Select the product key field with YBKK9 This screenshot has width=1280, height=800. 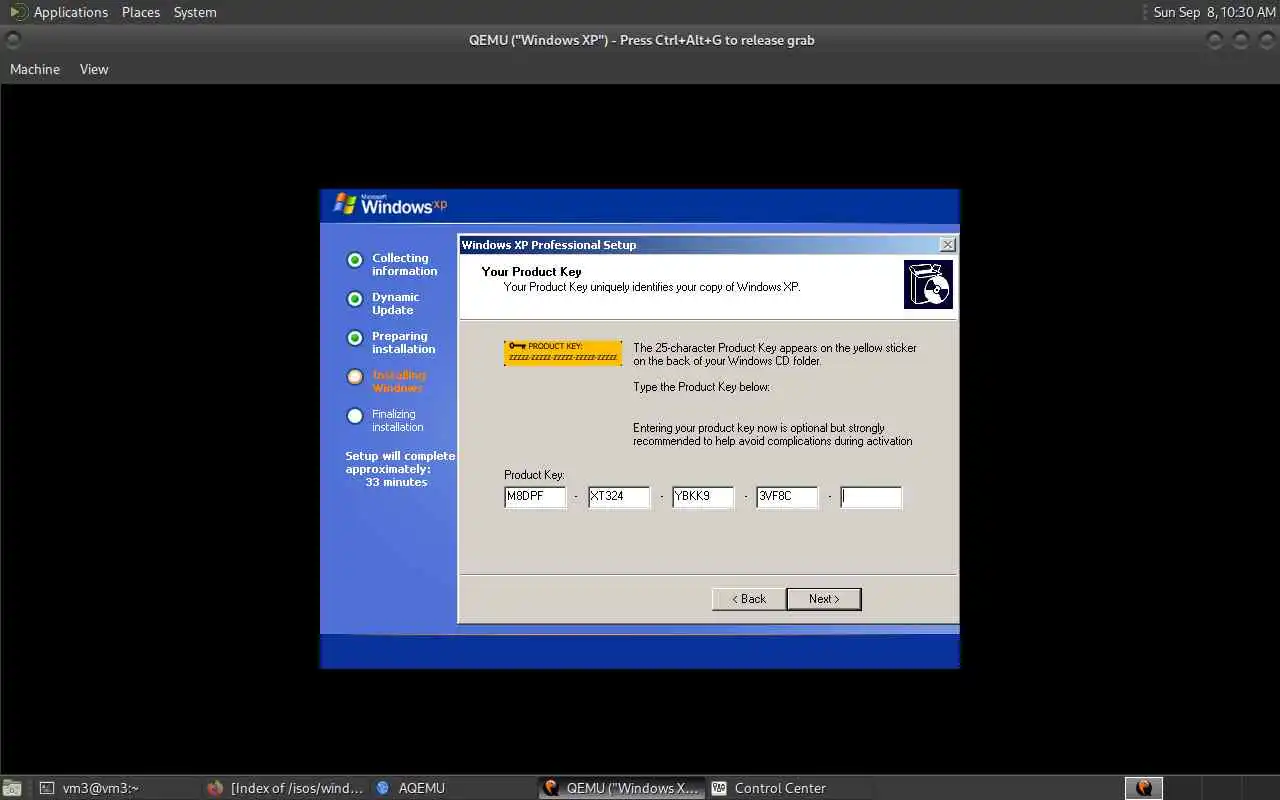(703, 496)
